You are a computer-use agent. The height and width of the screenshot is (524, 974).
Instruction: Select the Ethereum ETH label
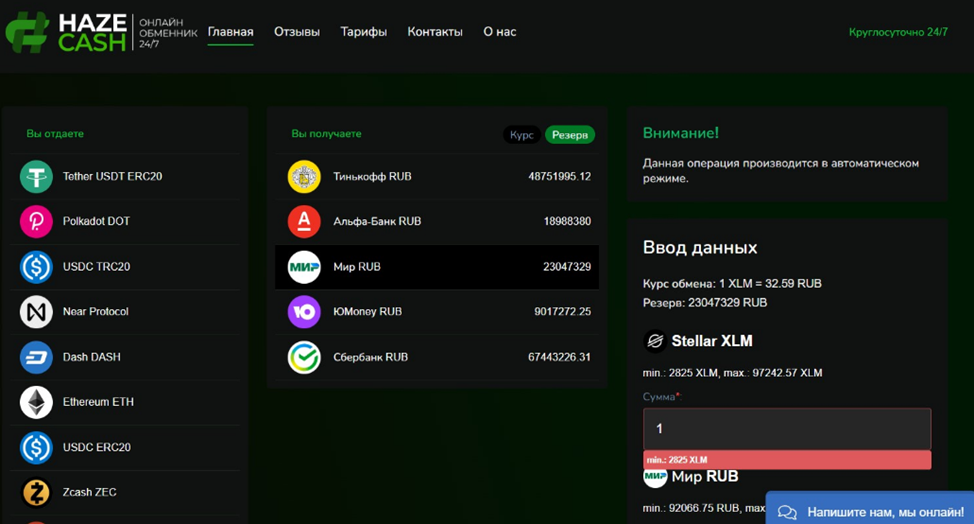tap(98, 402)
